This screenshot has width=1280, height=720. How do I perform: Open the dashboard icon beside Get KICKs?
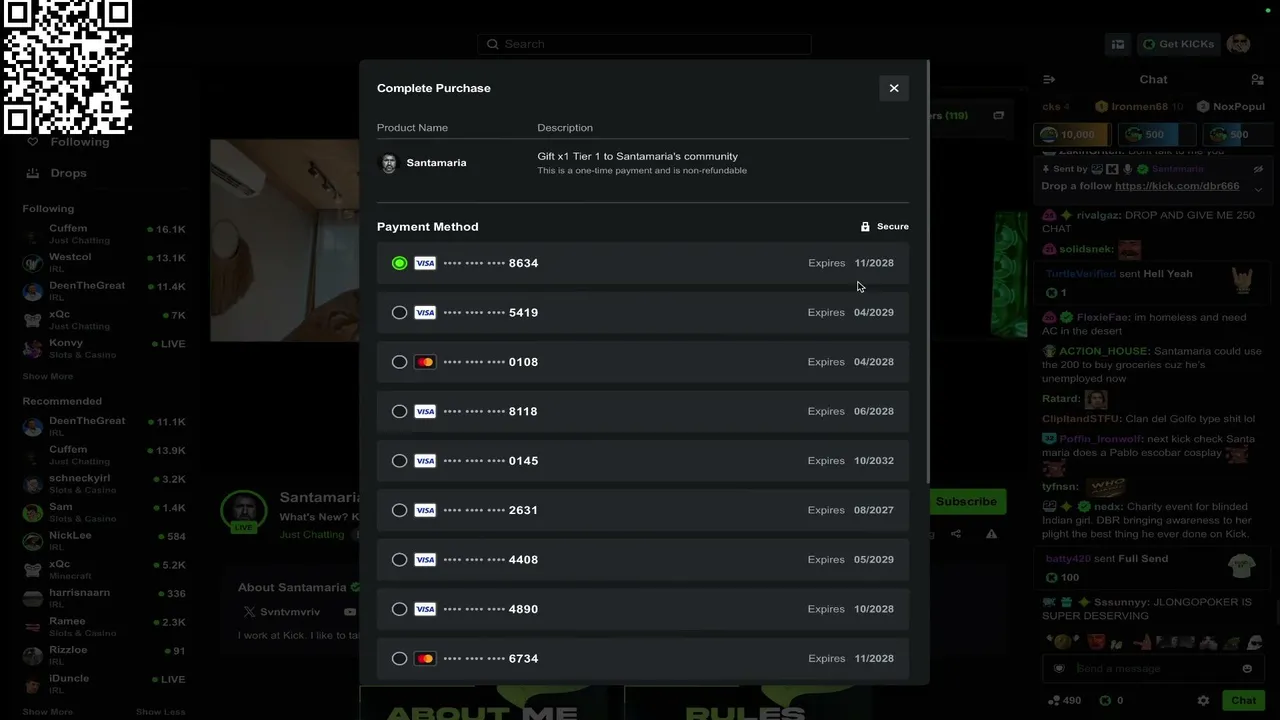(x=1118, y=44)
